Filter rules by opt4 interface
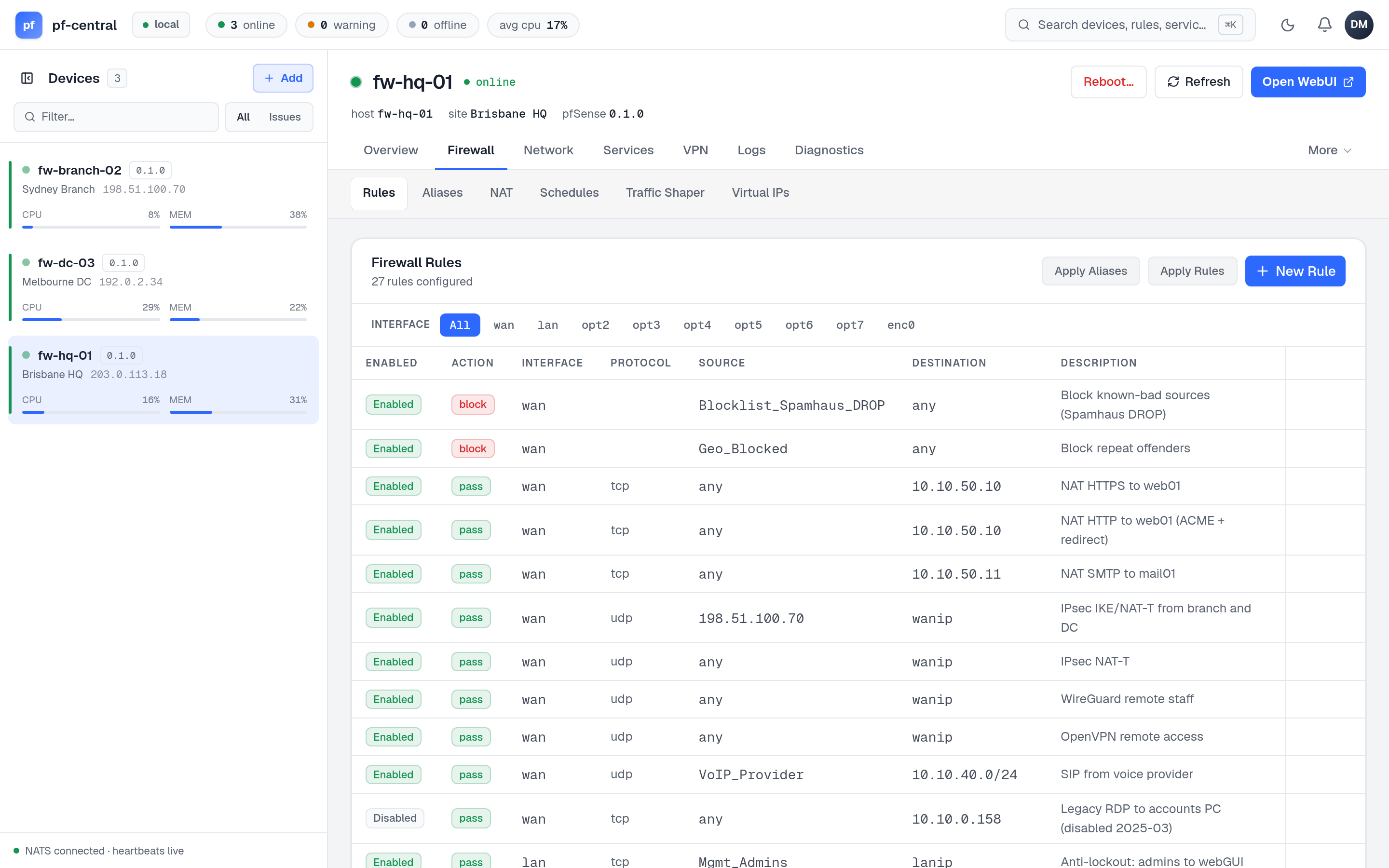1389x868 pixels. (x=697, y=325)
